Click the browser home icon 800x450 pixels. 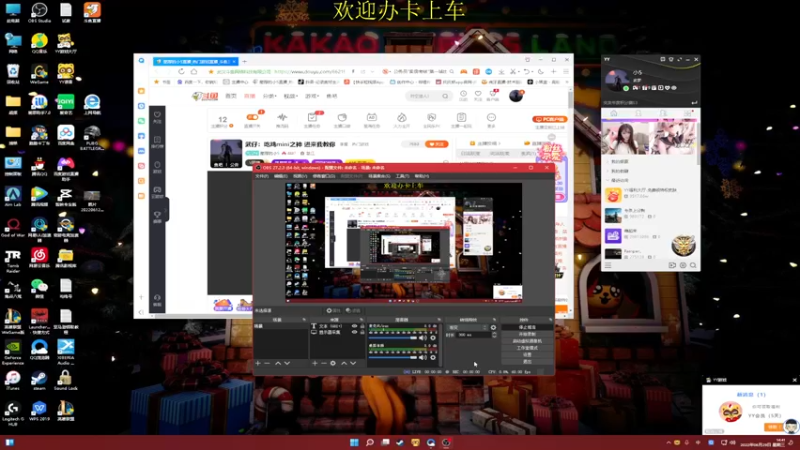tap(194, 72)
